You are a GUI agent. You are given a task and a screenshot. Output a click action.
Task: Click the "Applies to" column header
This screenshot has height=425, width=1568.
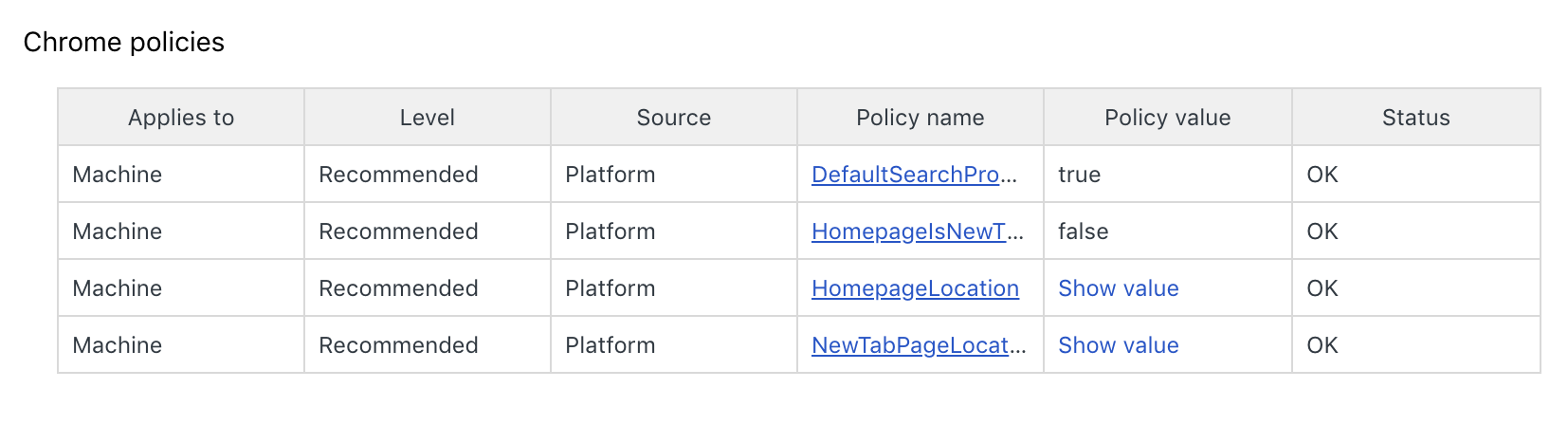(181, 118)
